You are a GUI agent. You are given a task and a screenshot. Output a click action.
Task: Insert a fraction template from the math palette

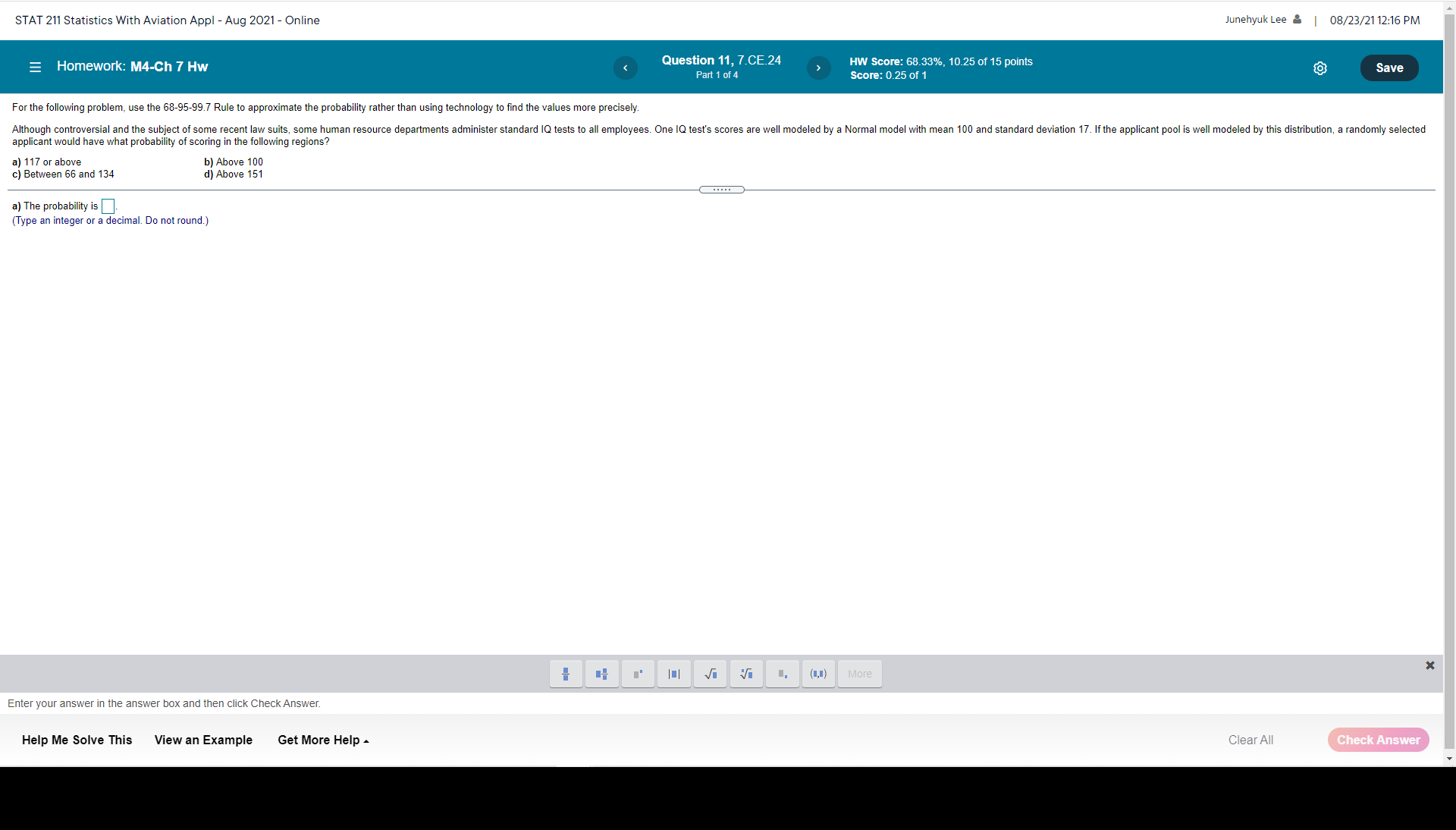tap(566, 674)
